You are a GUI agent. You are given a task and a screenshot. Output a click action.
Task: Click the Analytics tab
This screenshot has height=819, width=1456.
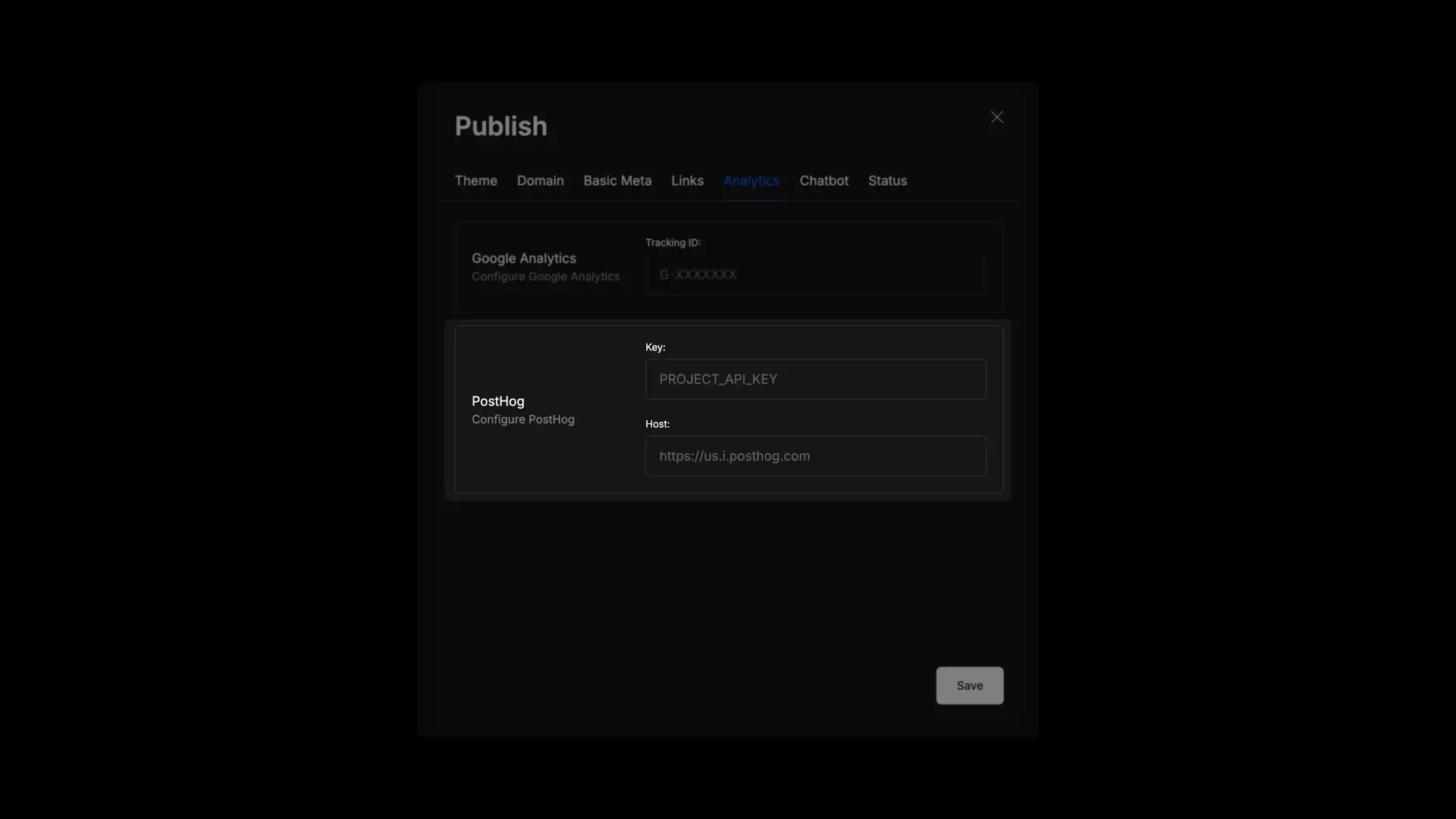(752, 181)
